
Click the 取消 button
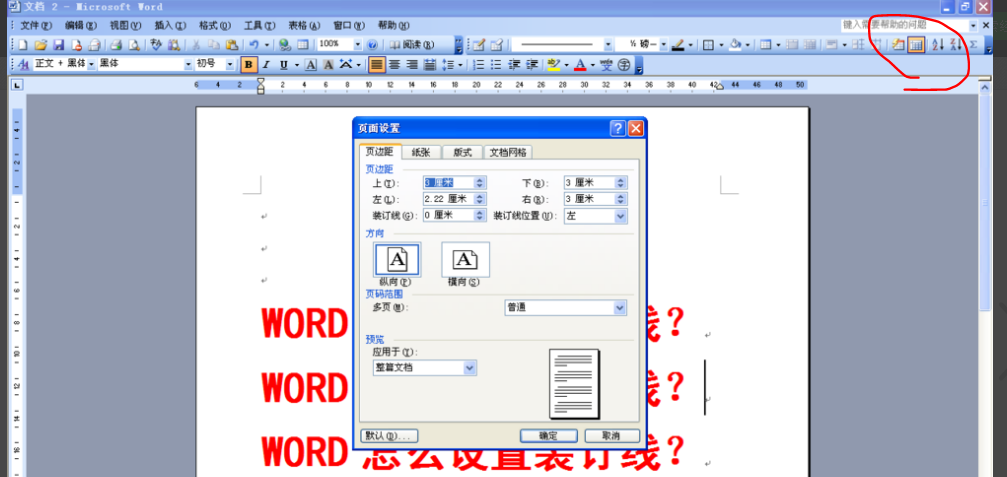coord(612,436)
